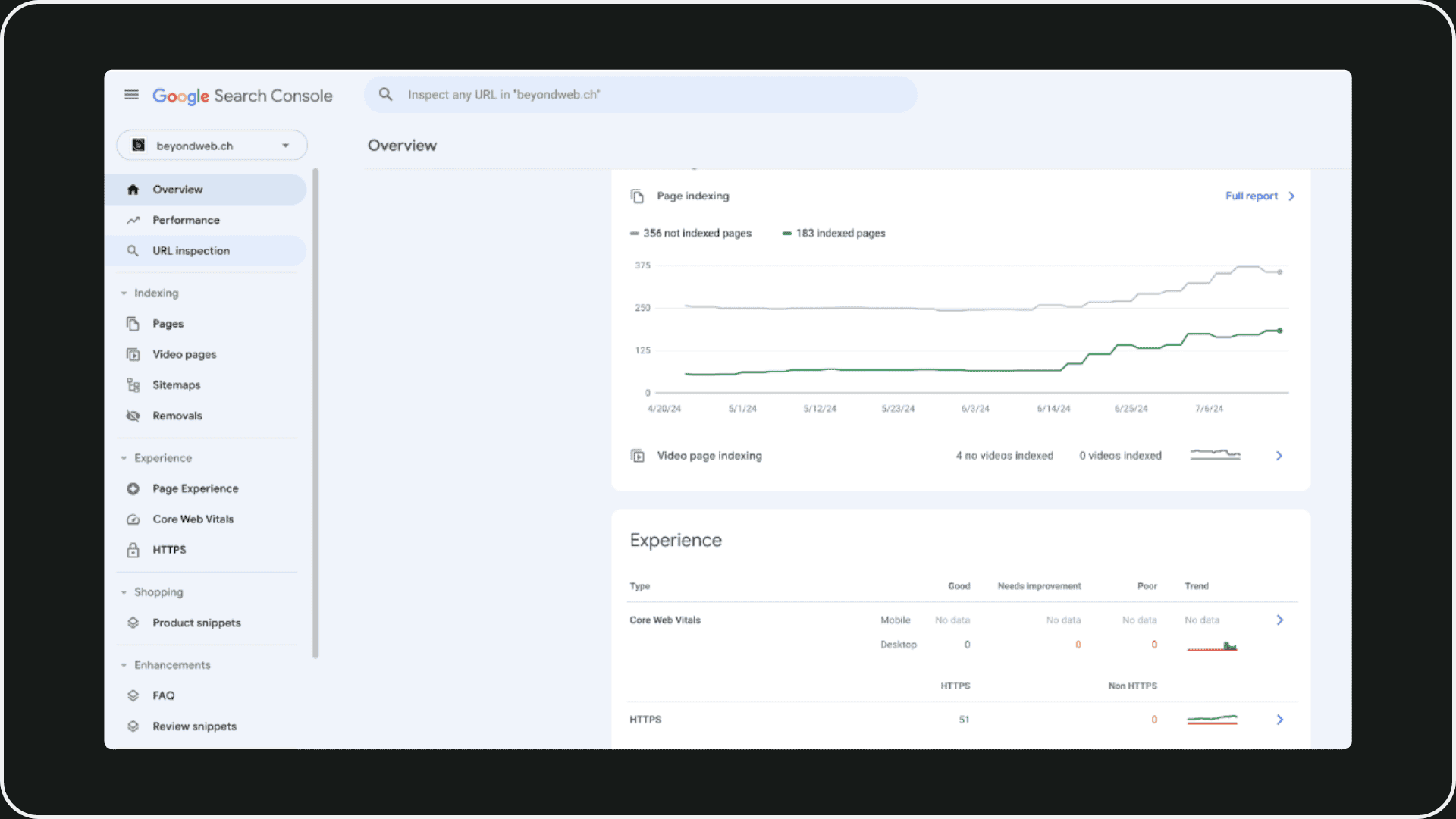The image size is (1456, 819).
Task: Open the HTTPS experience row
Action: [962, 720]
